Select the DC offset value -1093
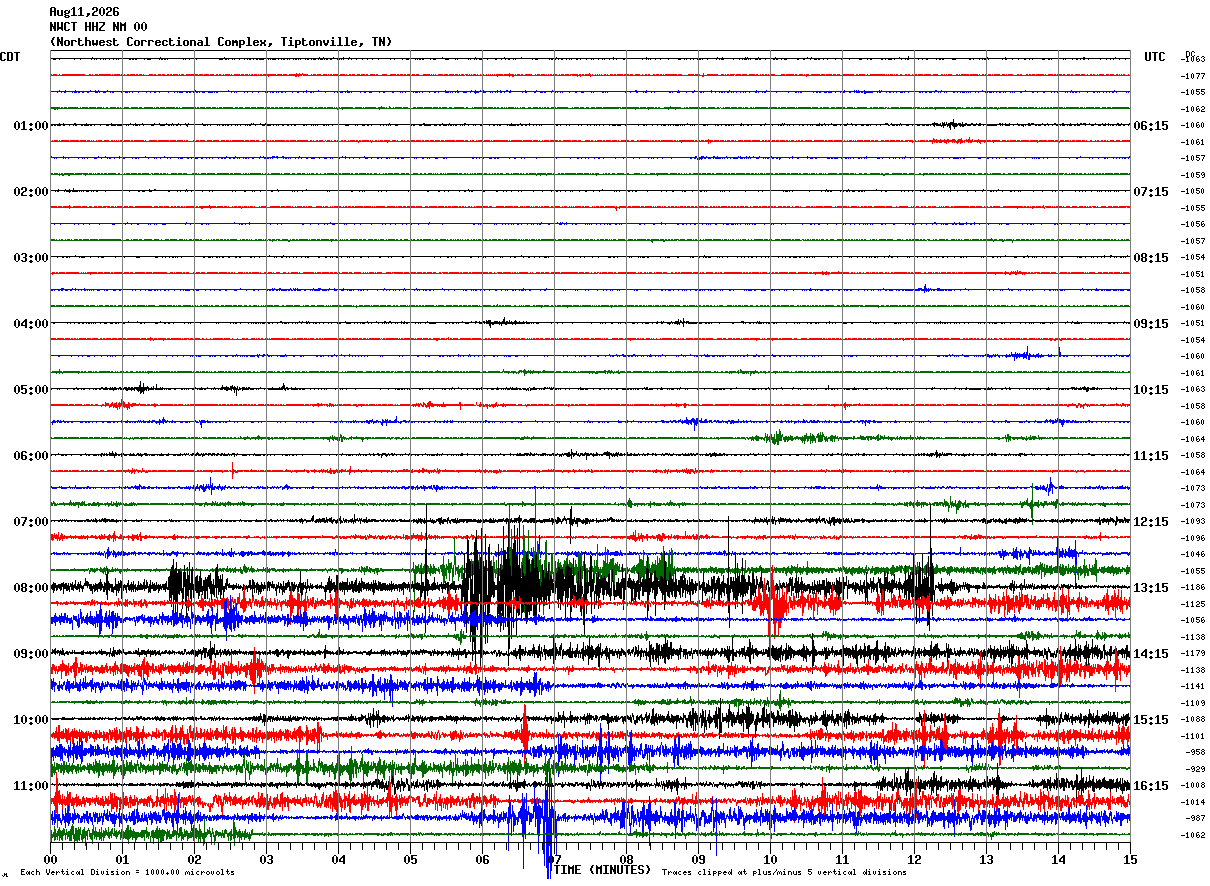1210x886 pixels. click(x=1194, y=522)
